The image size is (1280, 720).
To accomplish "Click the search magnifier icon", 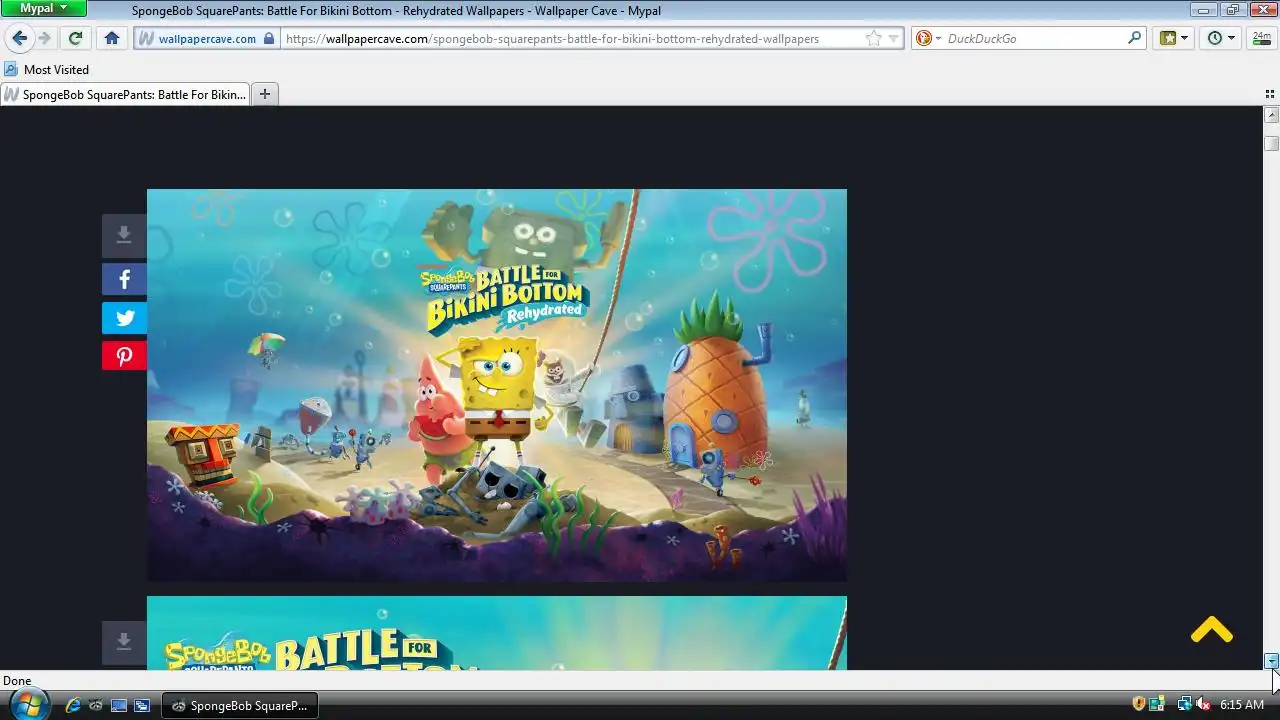I will (1134, 38).
